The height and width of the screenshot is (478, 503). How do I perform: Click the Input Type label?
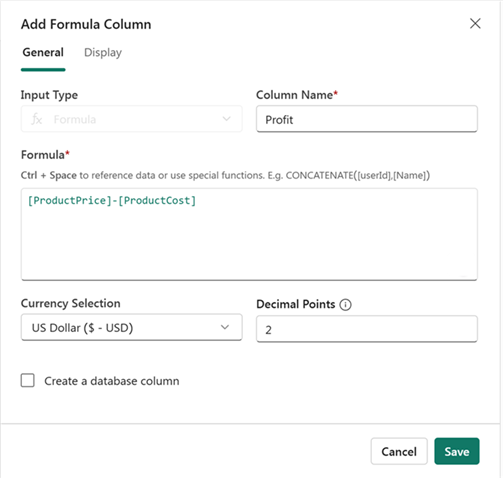coord(49,95)
